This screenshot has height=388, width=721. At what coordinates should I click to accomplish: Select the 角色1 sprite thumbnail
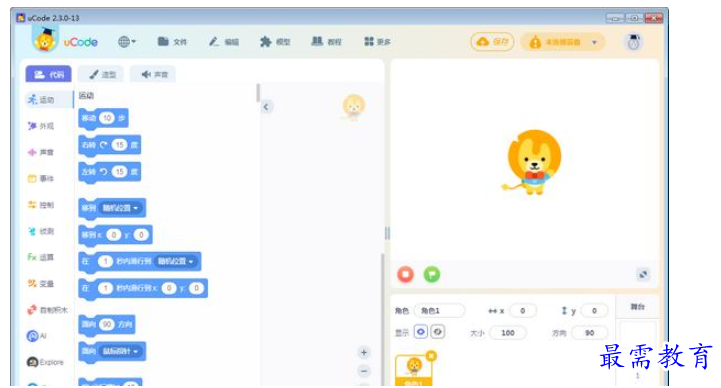pyautogui.click(x=413, y=370)
